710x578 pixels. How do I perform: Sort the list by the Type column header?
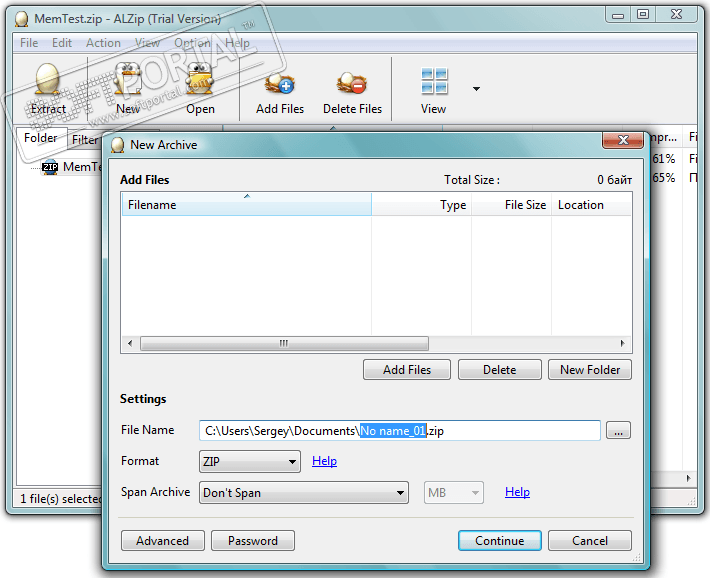(x=422, y=205)
